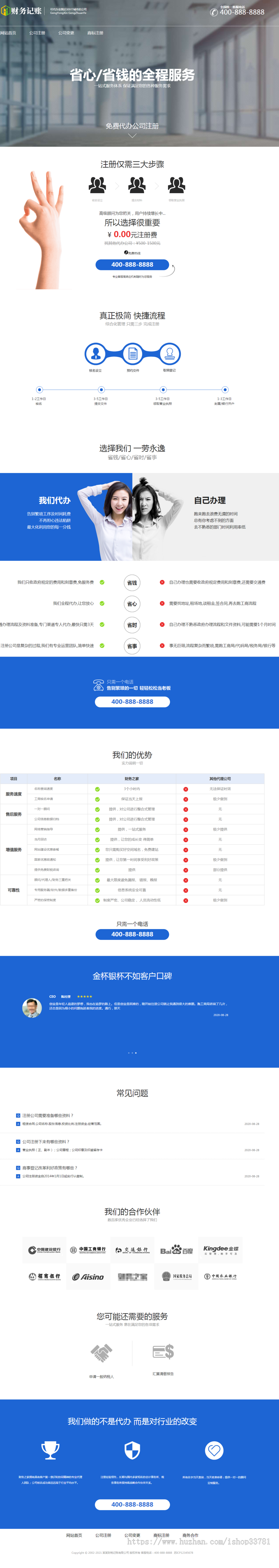Click the green check in the 3个小时内 row

point(97,789)
